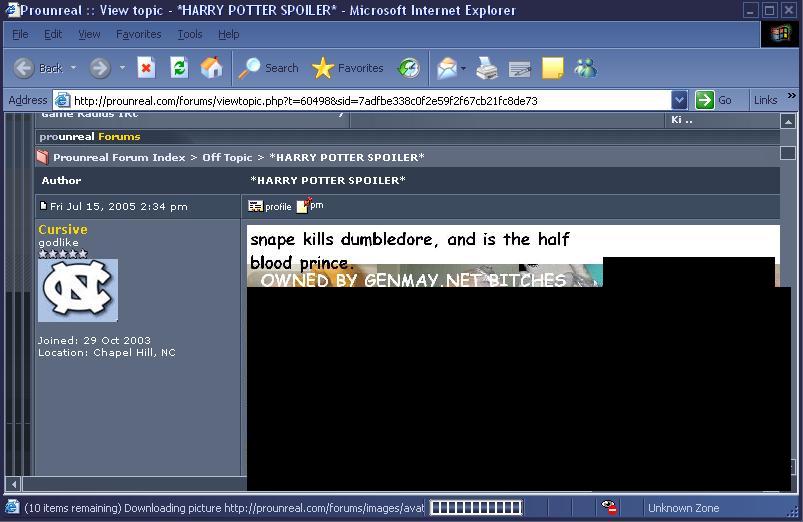Click the 'Author' column header
803x522 pixels.
61,180
